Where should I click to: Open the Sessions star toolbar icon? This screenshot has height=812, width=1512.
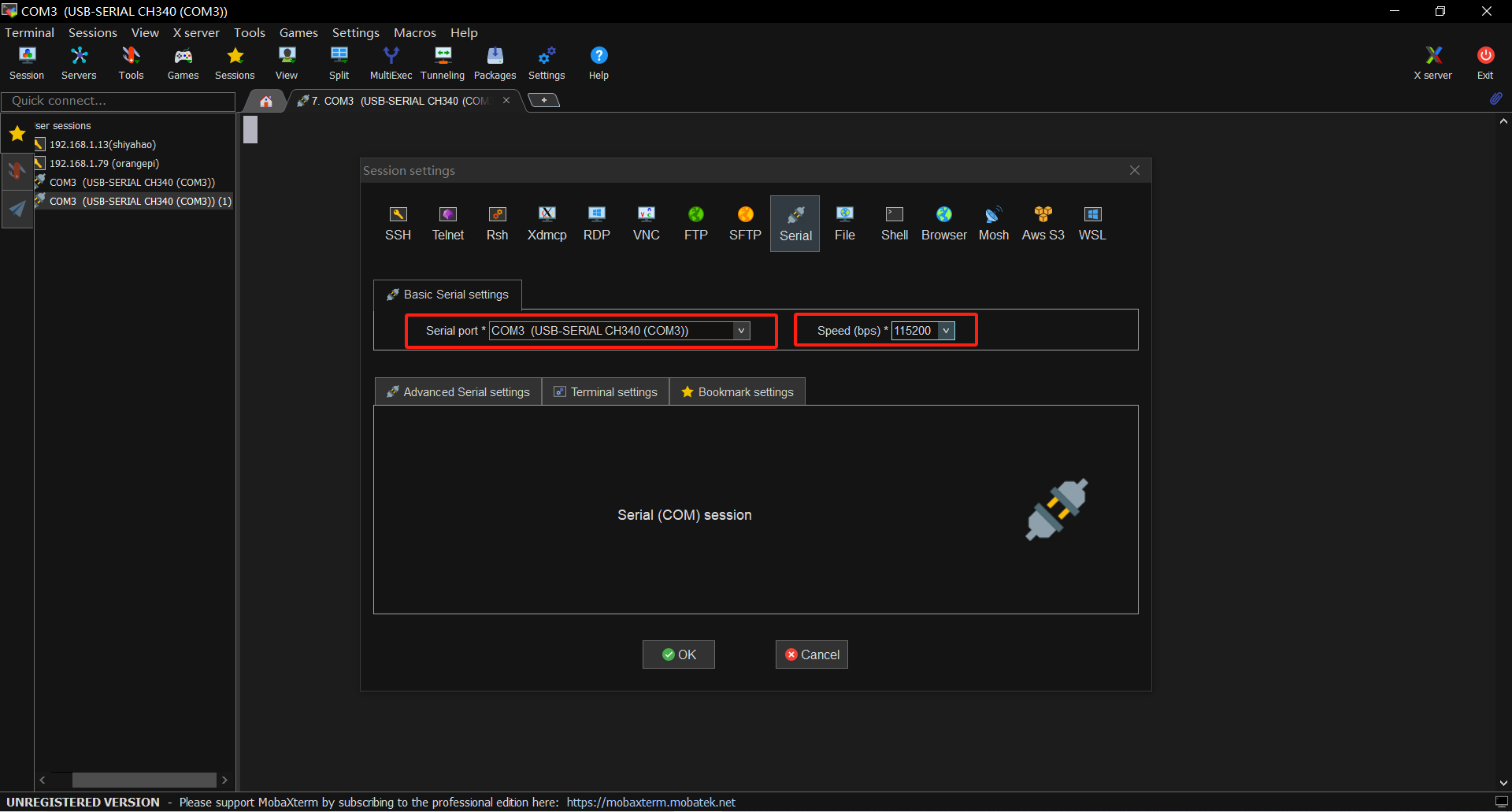coord(235,63)
